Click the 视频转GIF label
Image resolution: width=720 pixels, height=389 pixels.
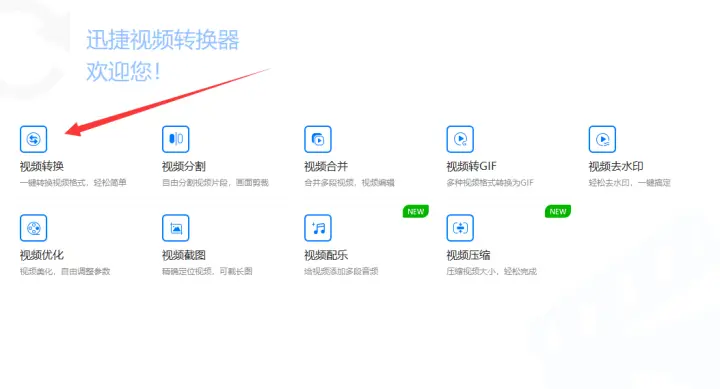472,166
